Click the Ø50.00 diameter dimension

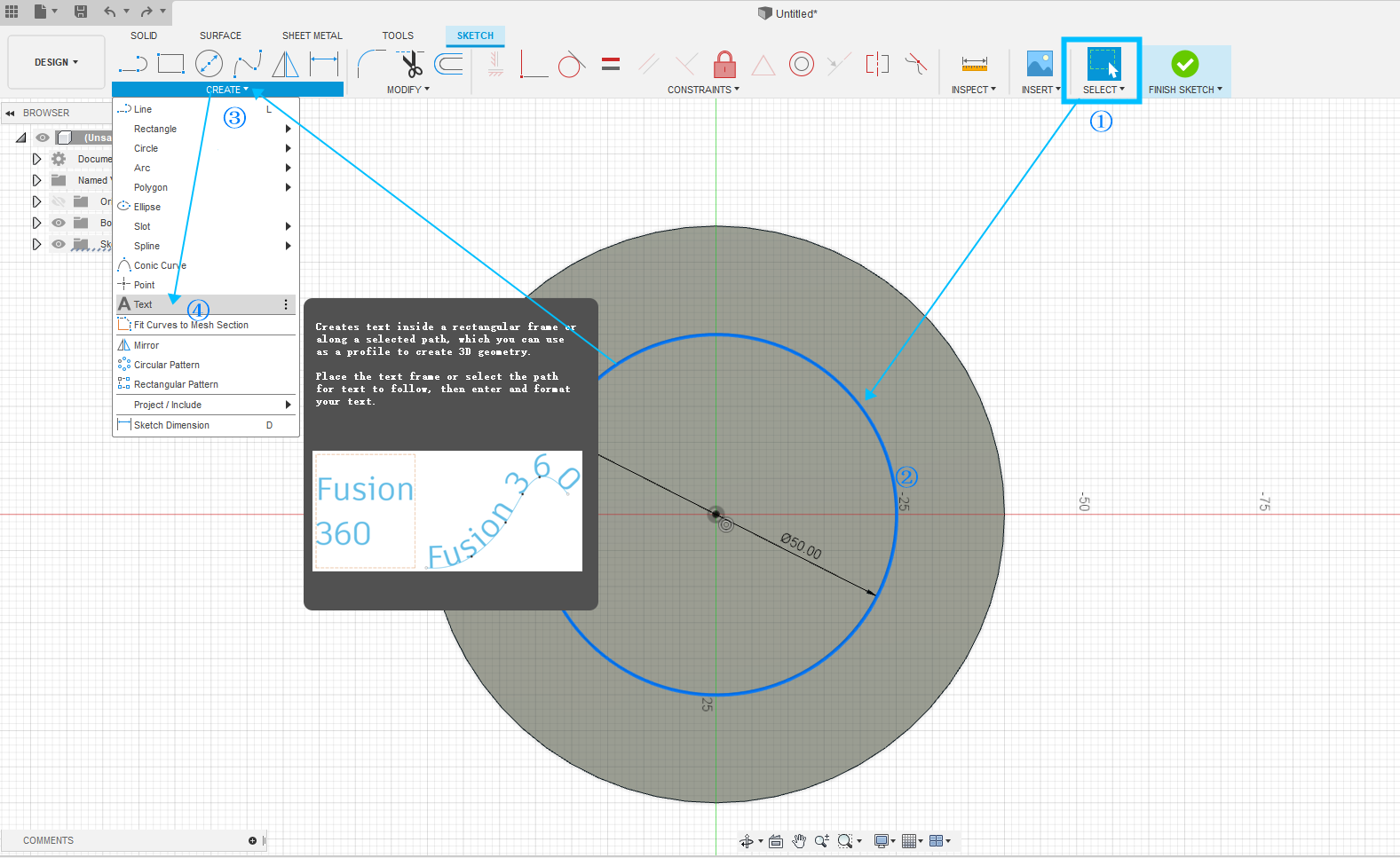[x=801, y=546]
